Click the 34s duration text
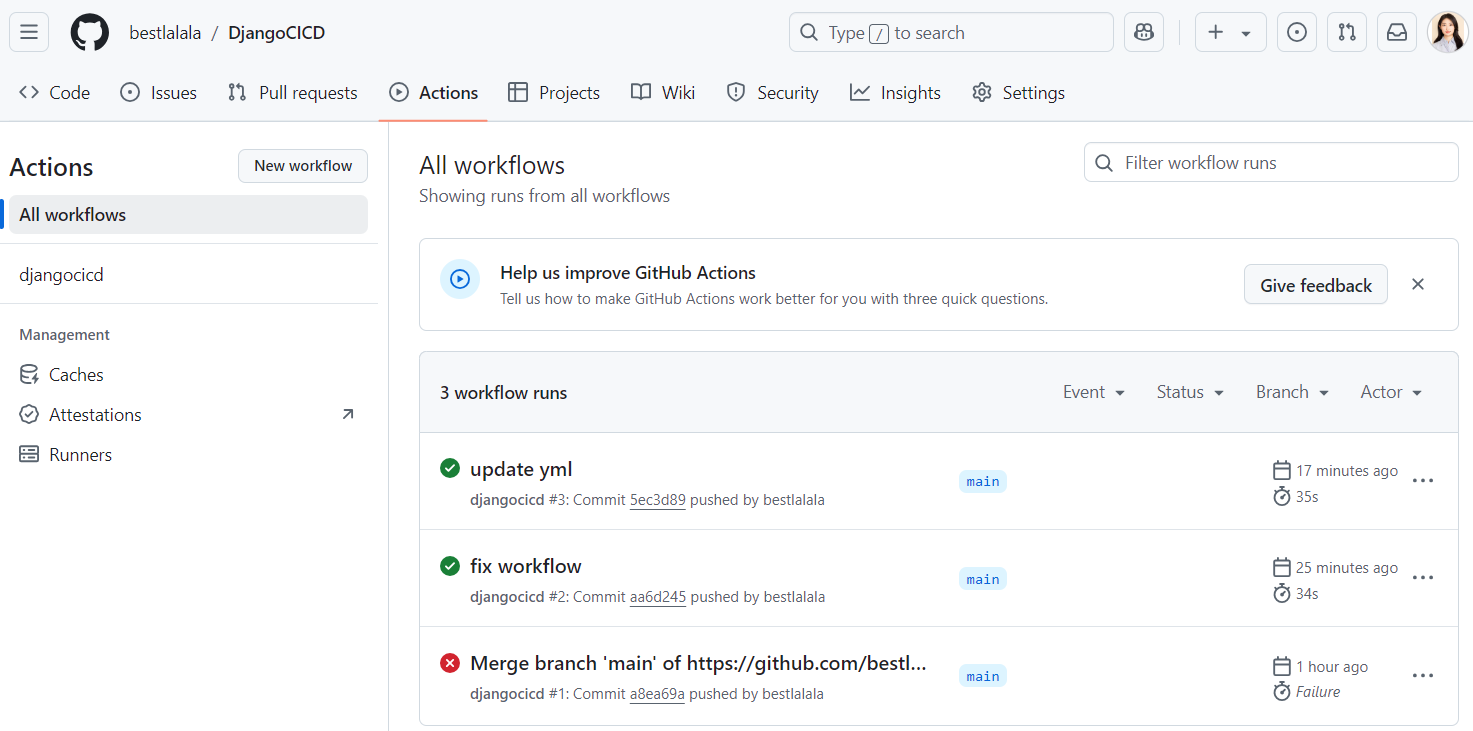 click(1307, 594)
